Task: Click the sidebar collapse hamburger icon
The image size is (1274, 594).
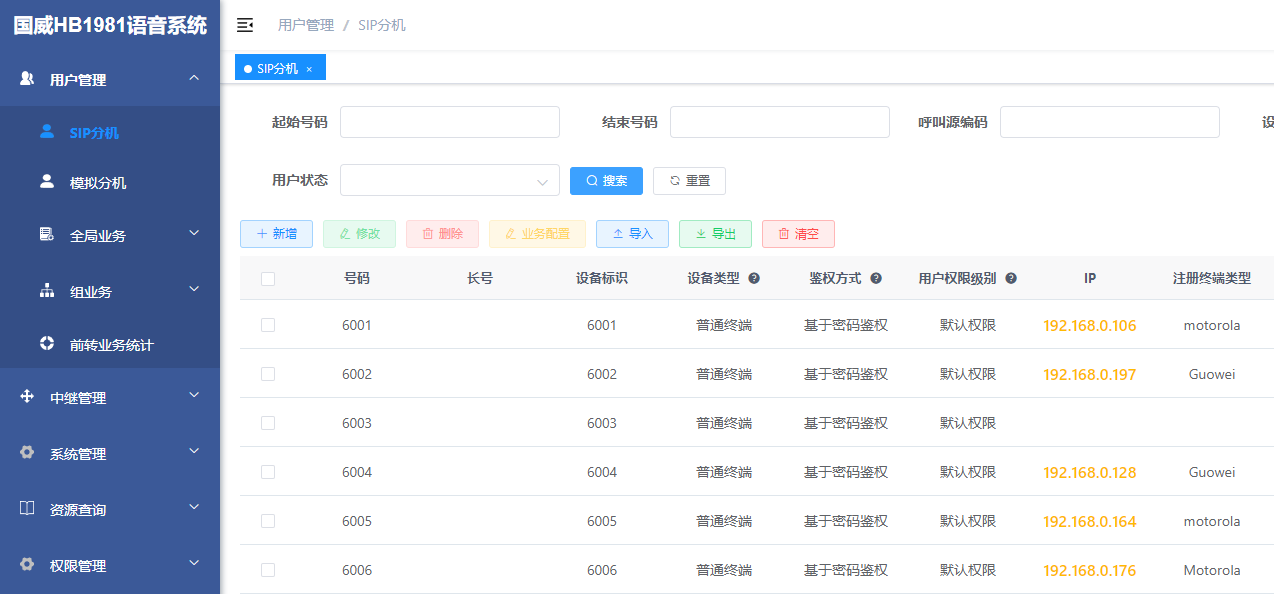Action: (245, 25)
